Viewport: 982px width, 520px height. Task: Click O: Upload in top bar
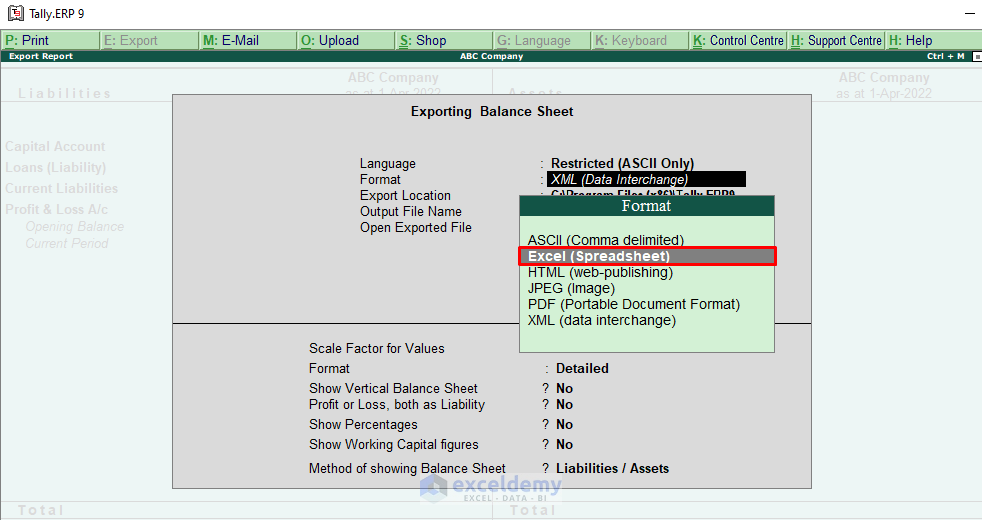(346, 41)
